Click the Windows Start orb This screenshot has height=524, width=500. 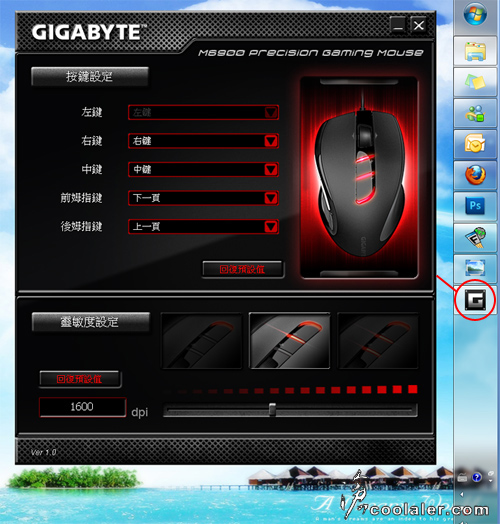pos(475,14)
